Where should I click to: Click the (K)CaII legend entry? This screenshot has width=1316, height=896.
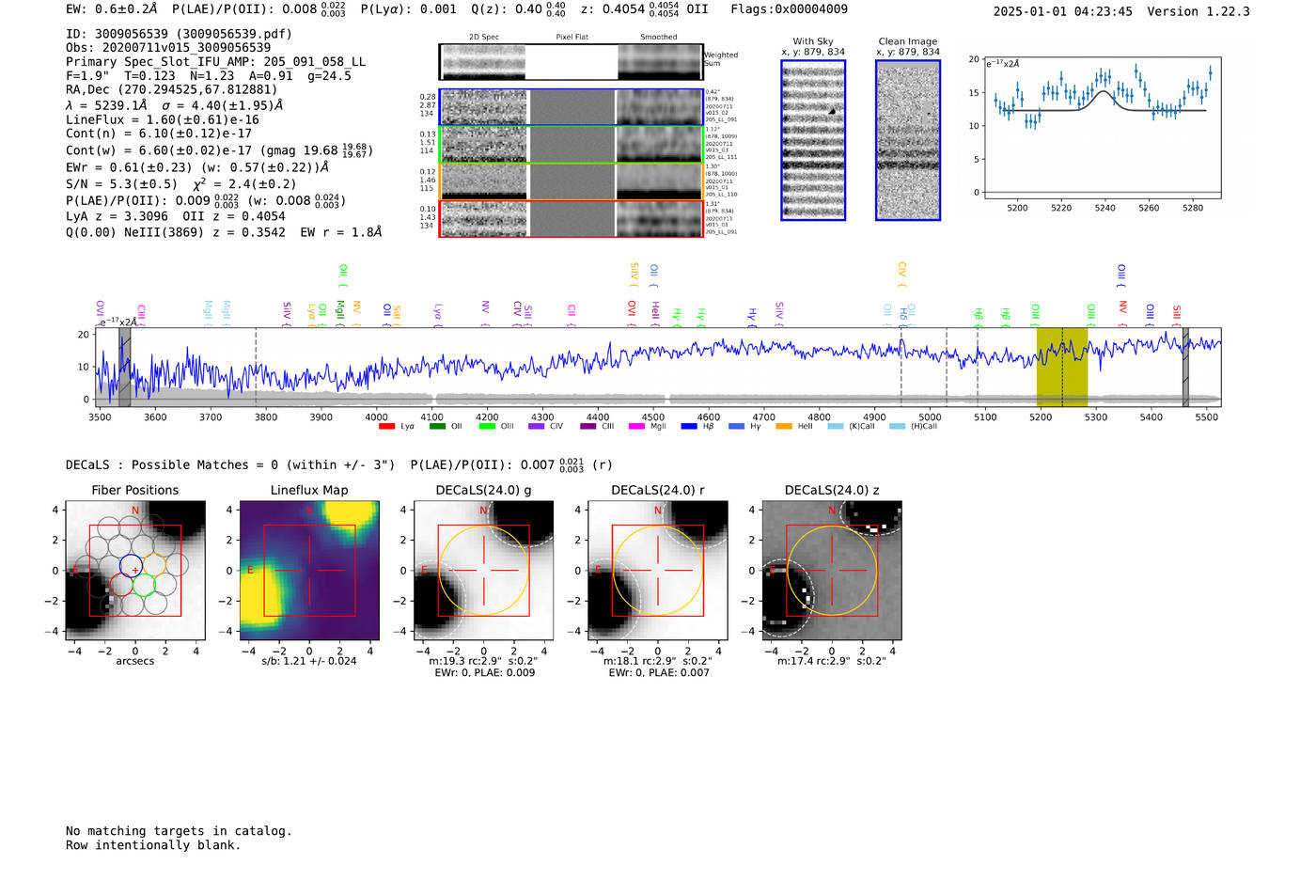[851, 427]
